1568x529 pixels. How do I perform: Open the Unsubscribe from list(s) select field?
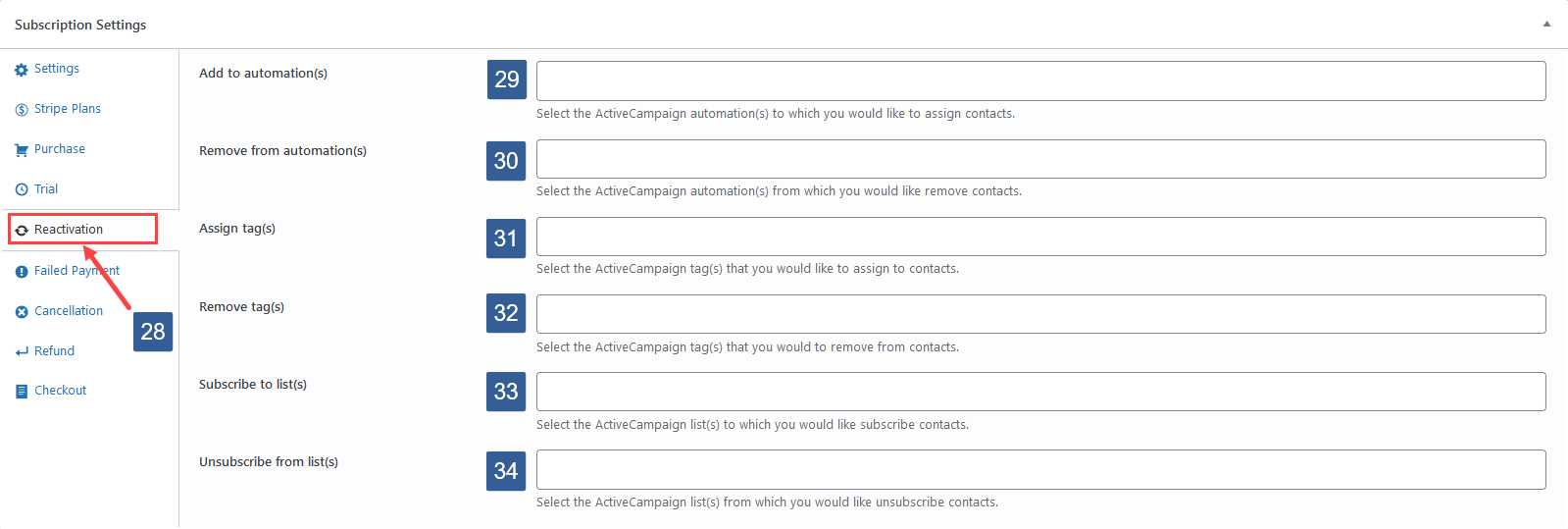pos(1040,469)
